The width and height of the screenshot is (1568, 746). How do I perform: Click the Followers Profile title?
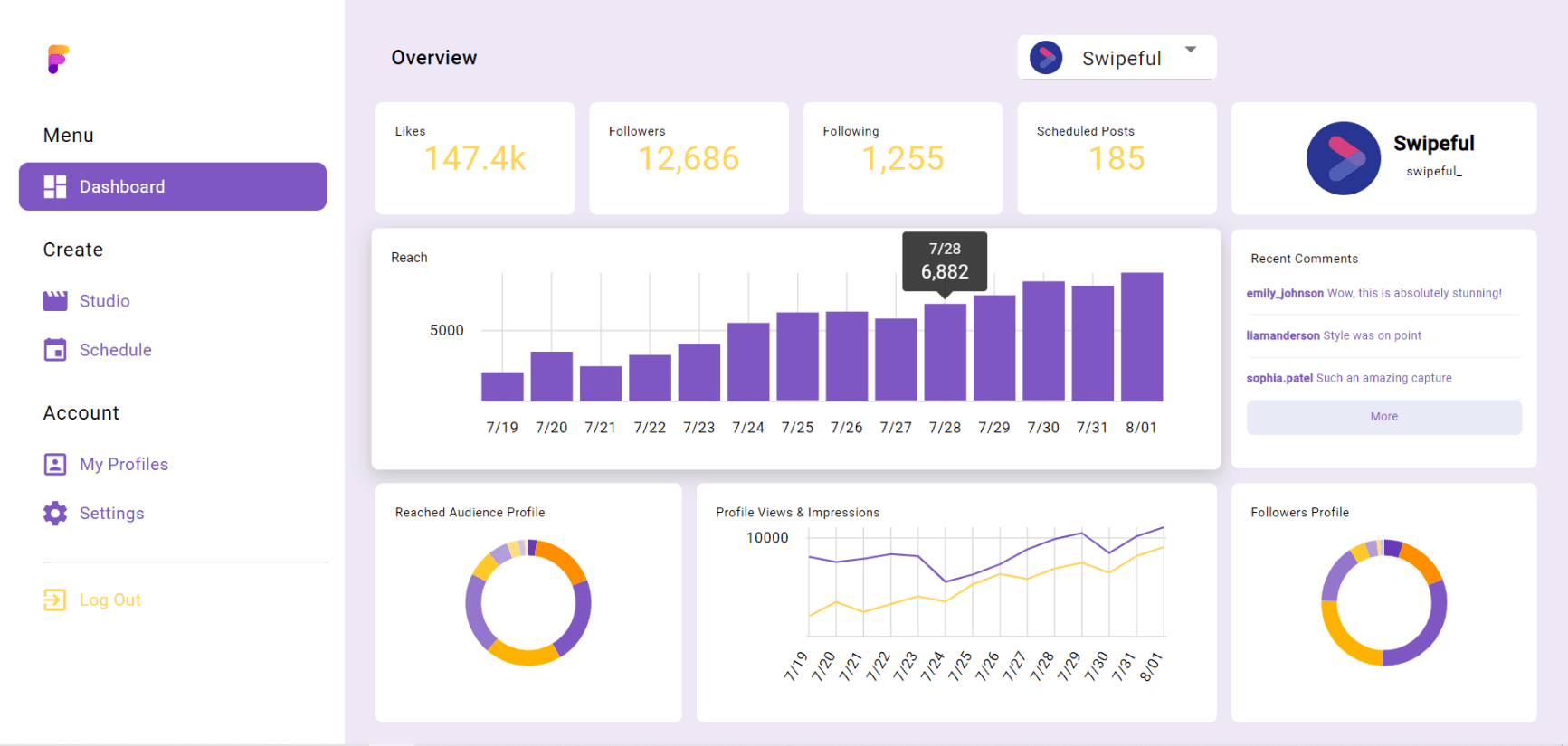(x=1300, y=513)
